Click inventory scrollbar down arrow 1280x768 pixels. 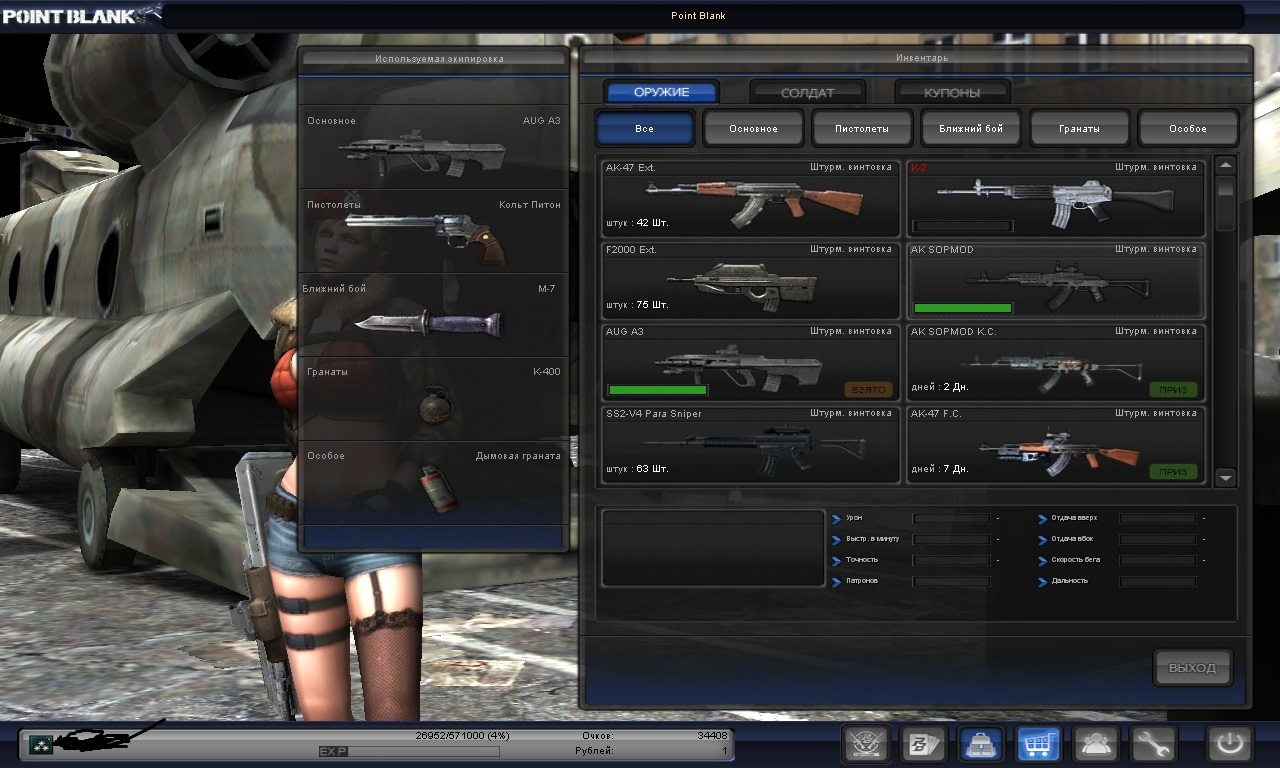(x=1226, y=478)
